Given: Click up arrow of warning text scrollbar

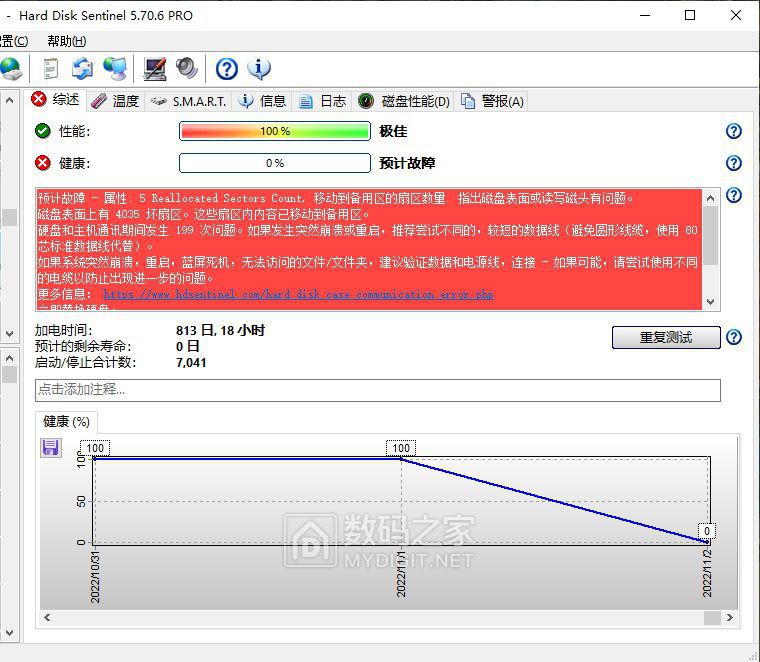Looking at the screenshot, I should [x=711, y=198].
